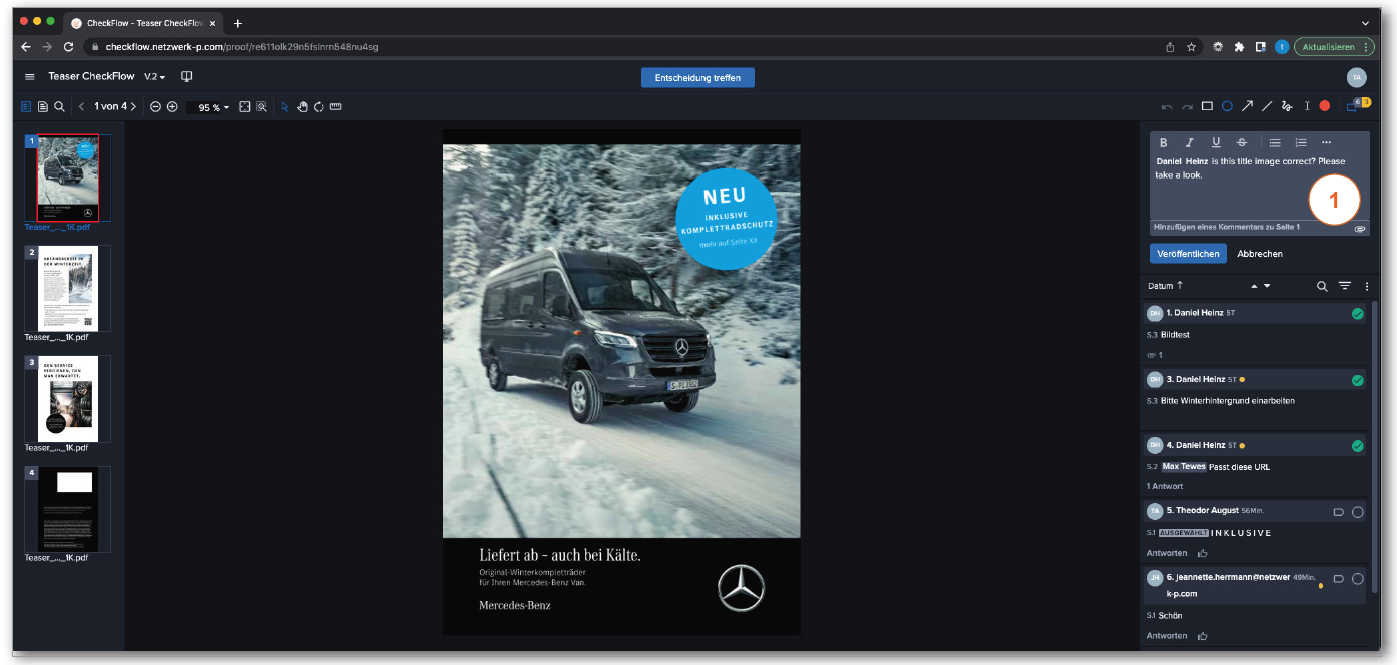This screenshot has width=1397, height=665.
Task: Pick the red annotation color swatch
Action: pyautogui.click(x=1324, y=106)
